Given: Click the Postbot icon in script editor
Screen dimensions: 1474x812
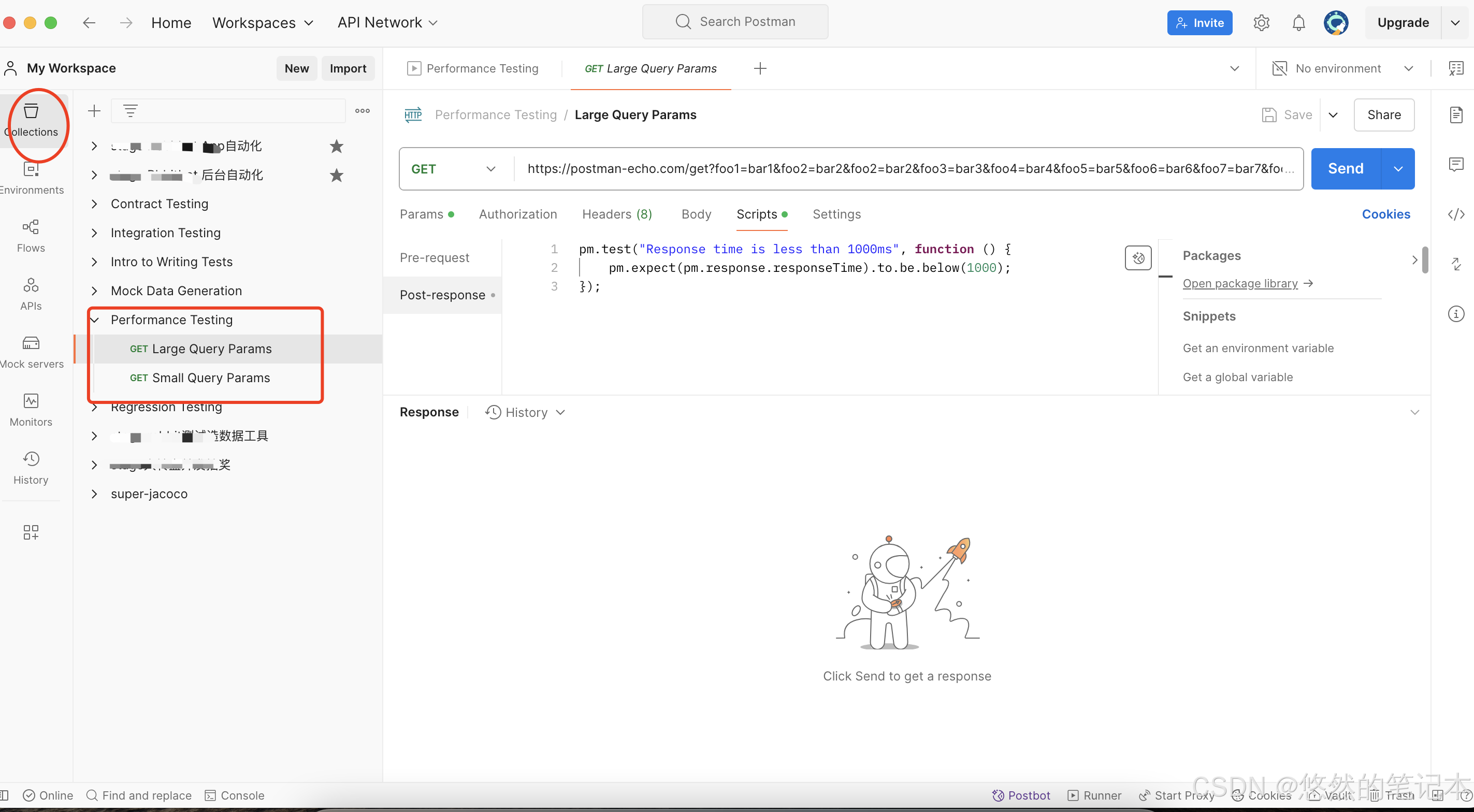Looking at the screenshot, I should coord(1137,257).
